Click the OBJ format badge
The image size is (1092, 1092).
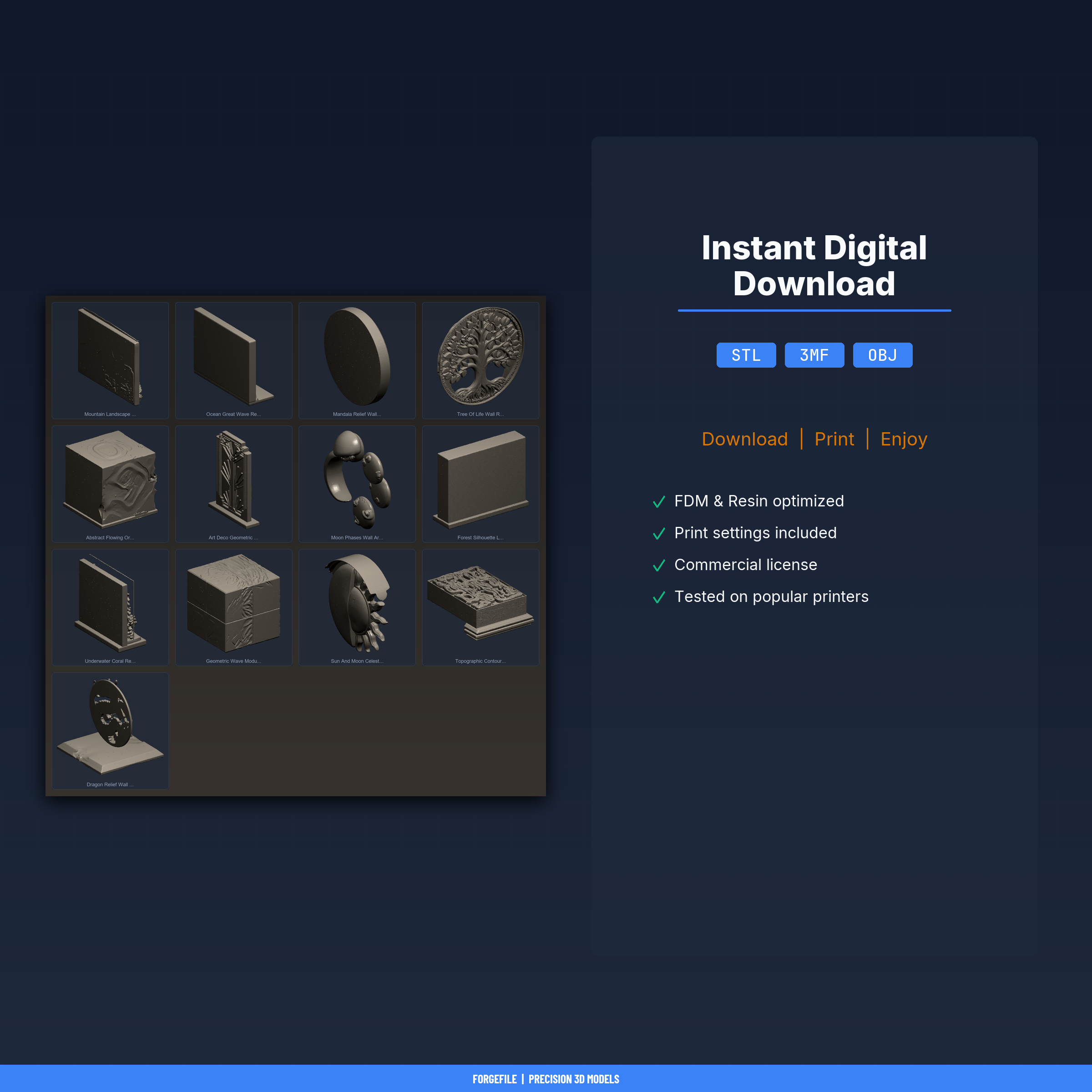coord(882,355)
